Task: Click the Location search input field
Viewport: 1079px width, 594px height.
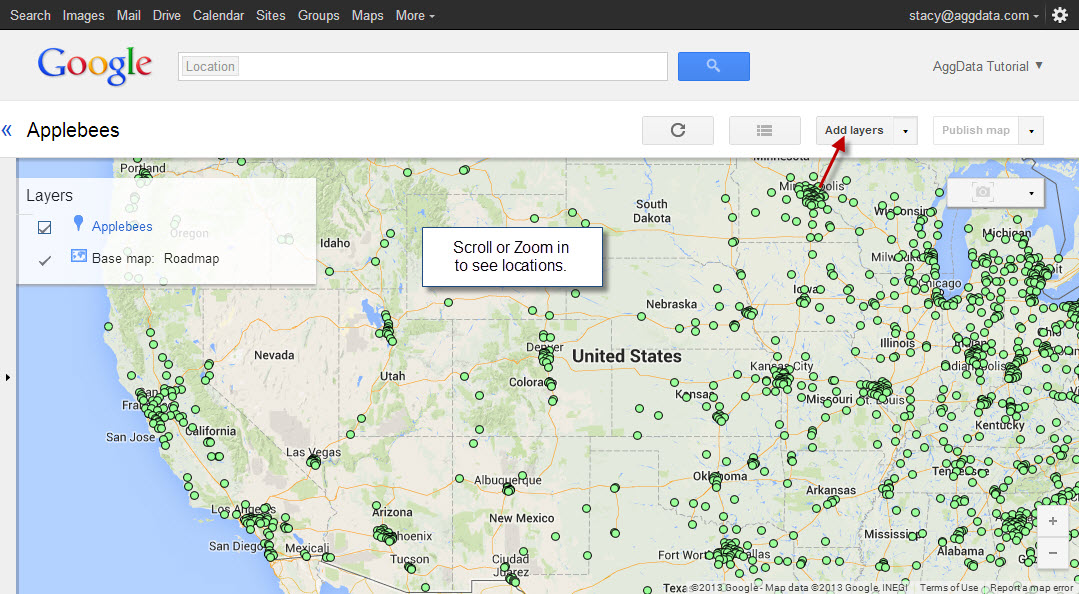Action: coord(423,66)
